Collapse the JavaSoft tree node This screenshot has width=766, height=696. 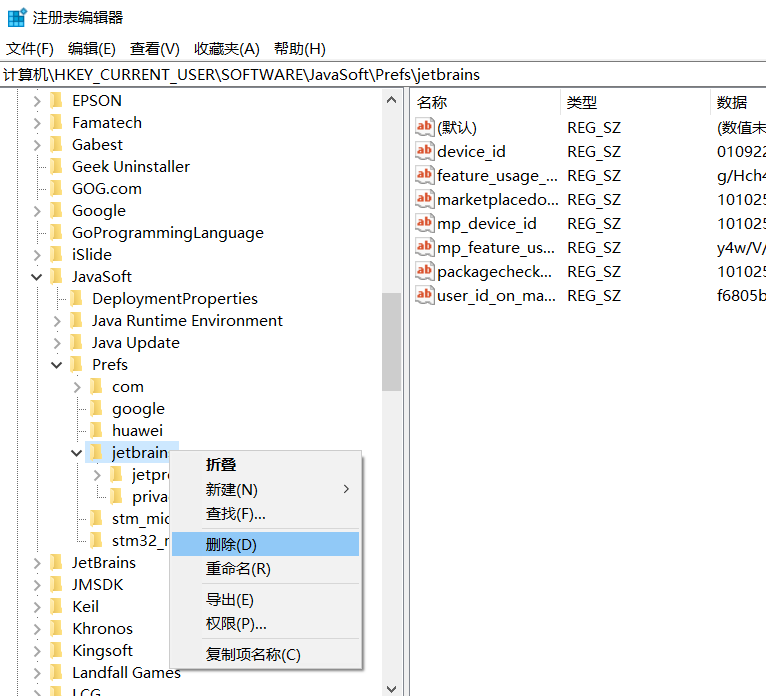37,277
